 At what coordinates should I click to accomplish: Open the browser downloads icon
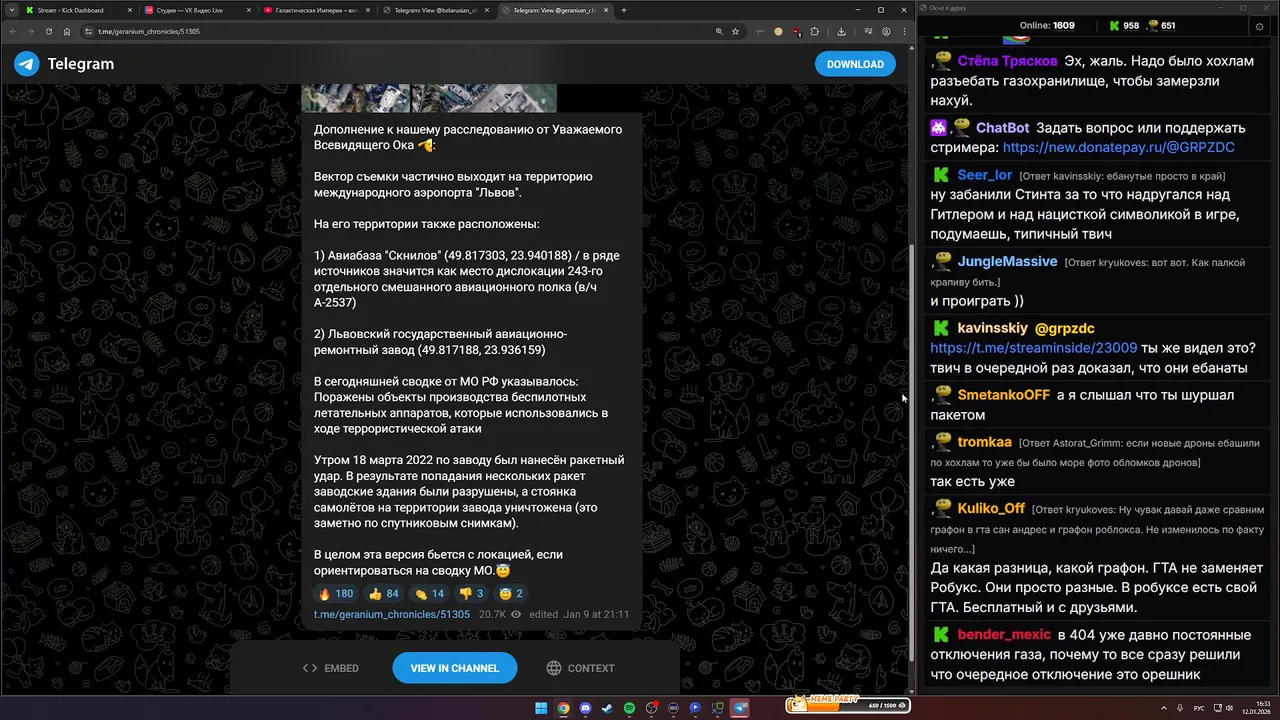[841, 31]
